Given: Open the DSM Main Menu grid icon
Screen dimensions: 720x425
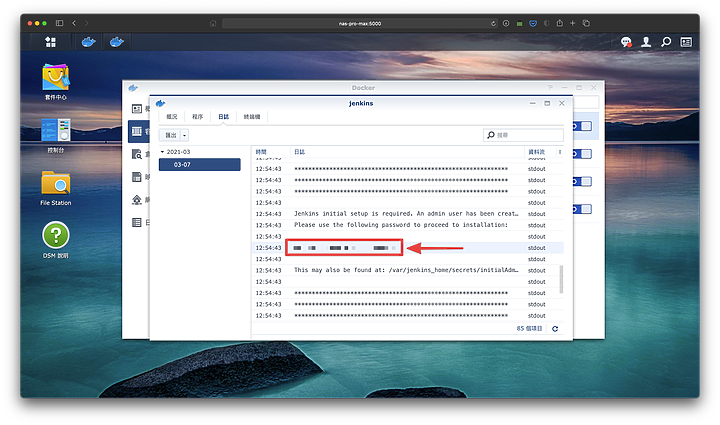Looking at the screenshot, I should [x=51, y=42].
